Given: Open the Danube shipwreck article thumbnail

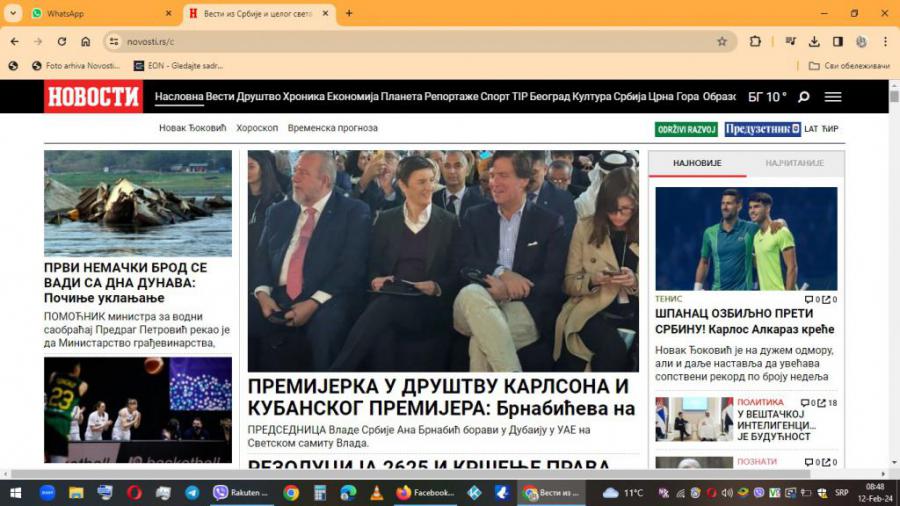Looking at the screenshot, I should coord(138,203).
